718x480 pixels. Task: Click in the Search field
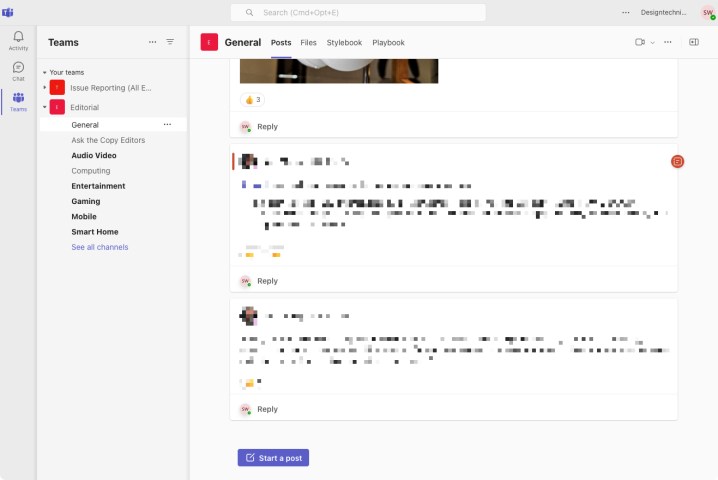click(x=358, y=12)
